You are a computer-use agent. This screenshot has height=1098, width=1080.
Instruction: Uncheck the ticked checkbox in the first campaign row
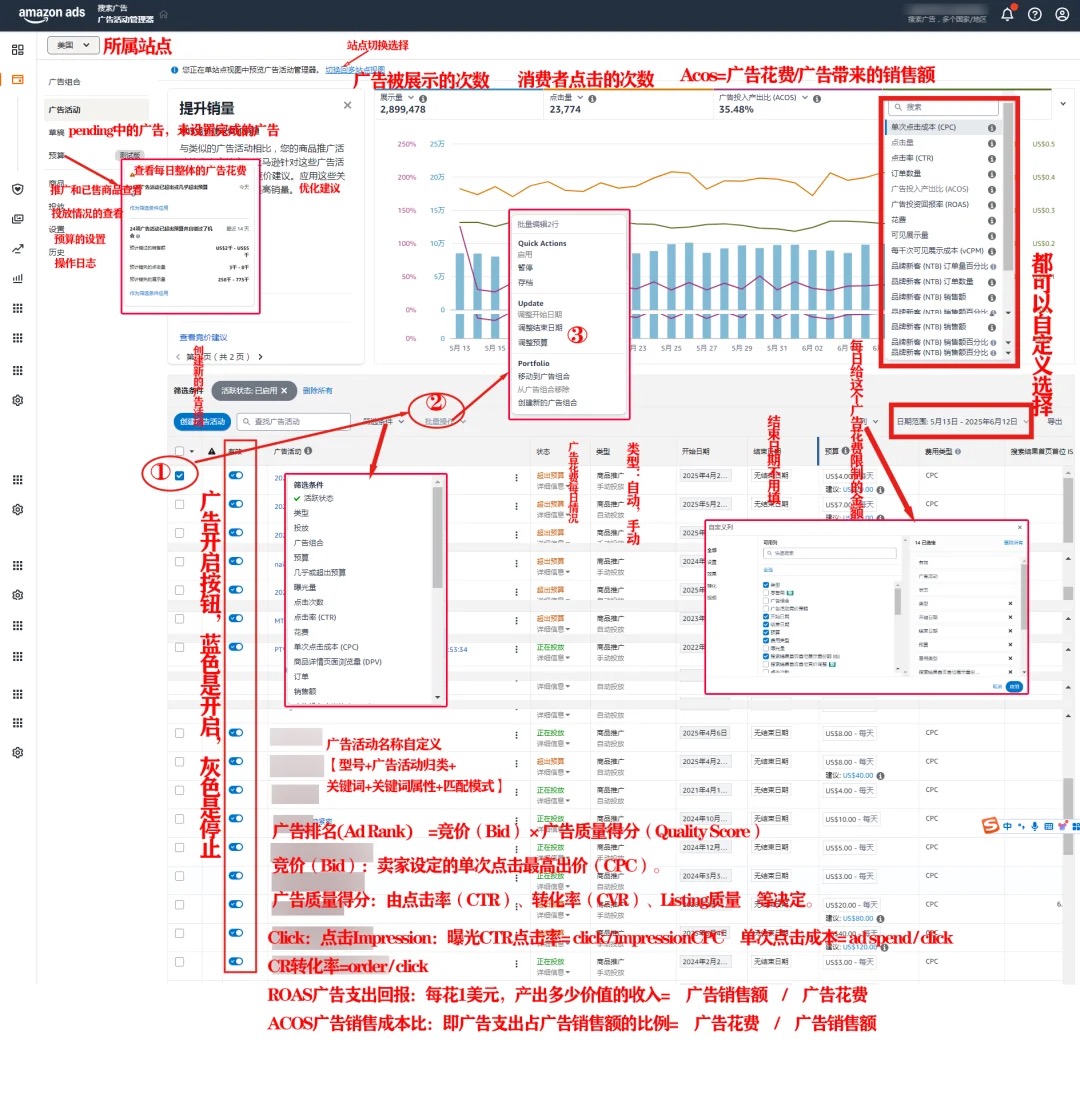[180, 475]
